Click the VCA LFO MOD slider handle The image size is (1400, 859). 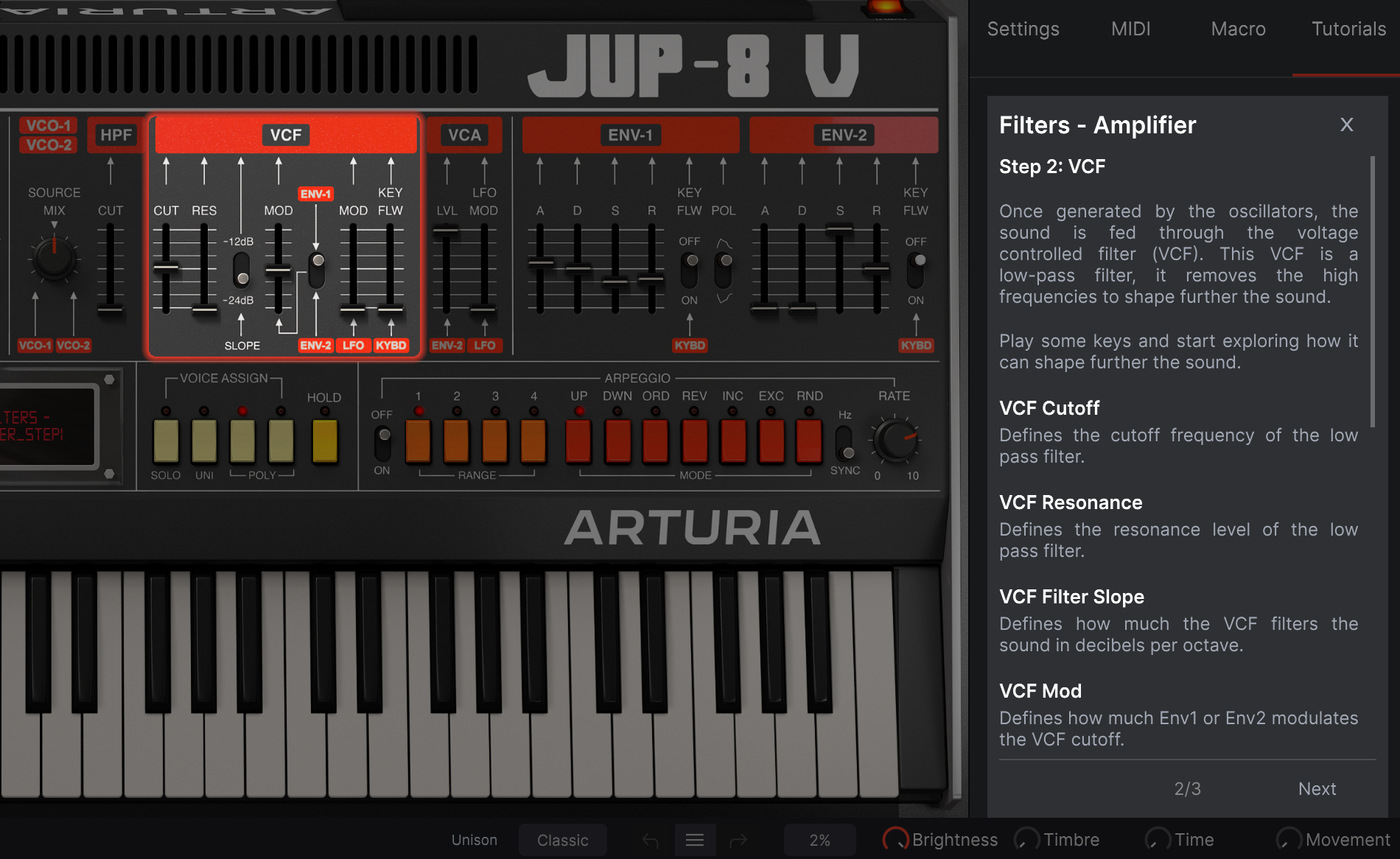pos(484,309)
